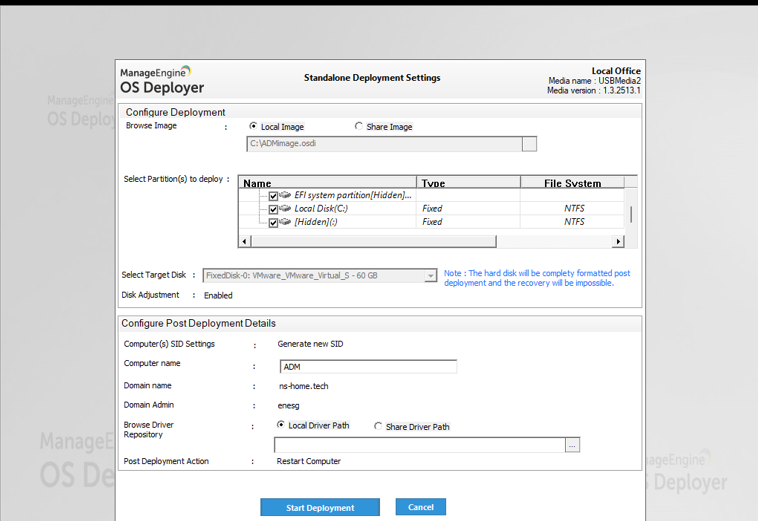Click the hard disk formatting note text
This screenshot has height=521, width=758.
click(537, 278)
